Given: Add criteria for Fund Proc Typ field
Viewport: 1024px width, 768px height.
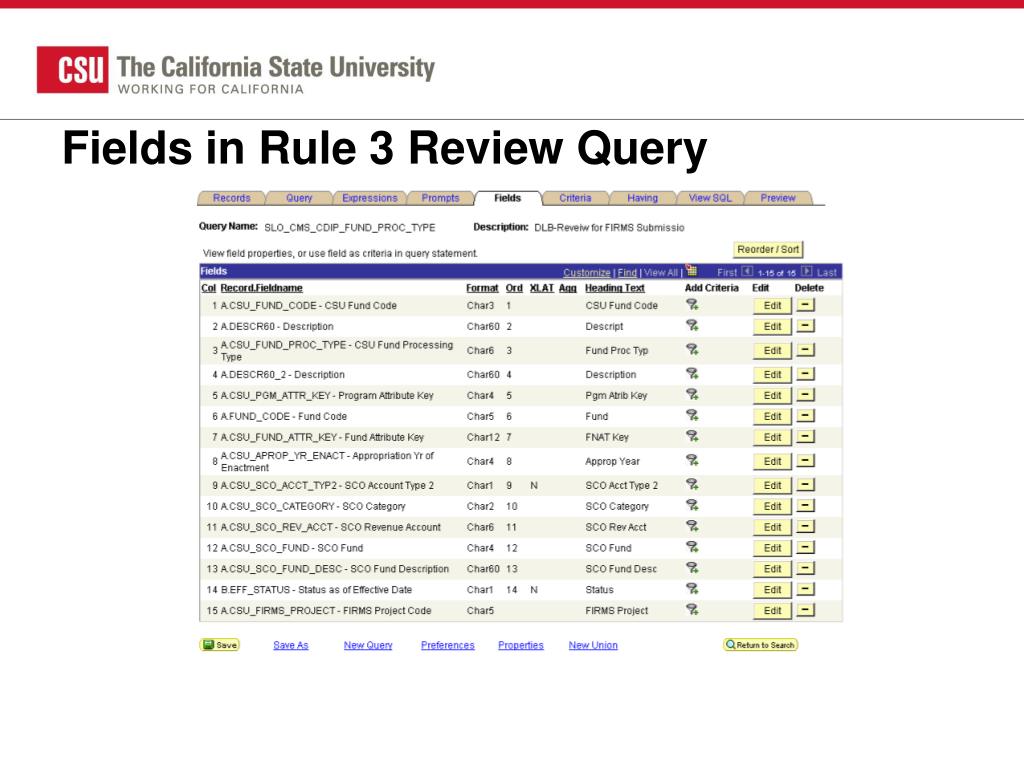Looking at the screenshot, I should pos(692,349).
